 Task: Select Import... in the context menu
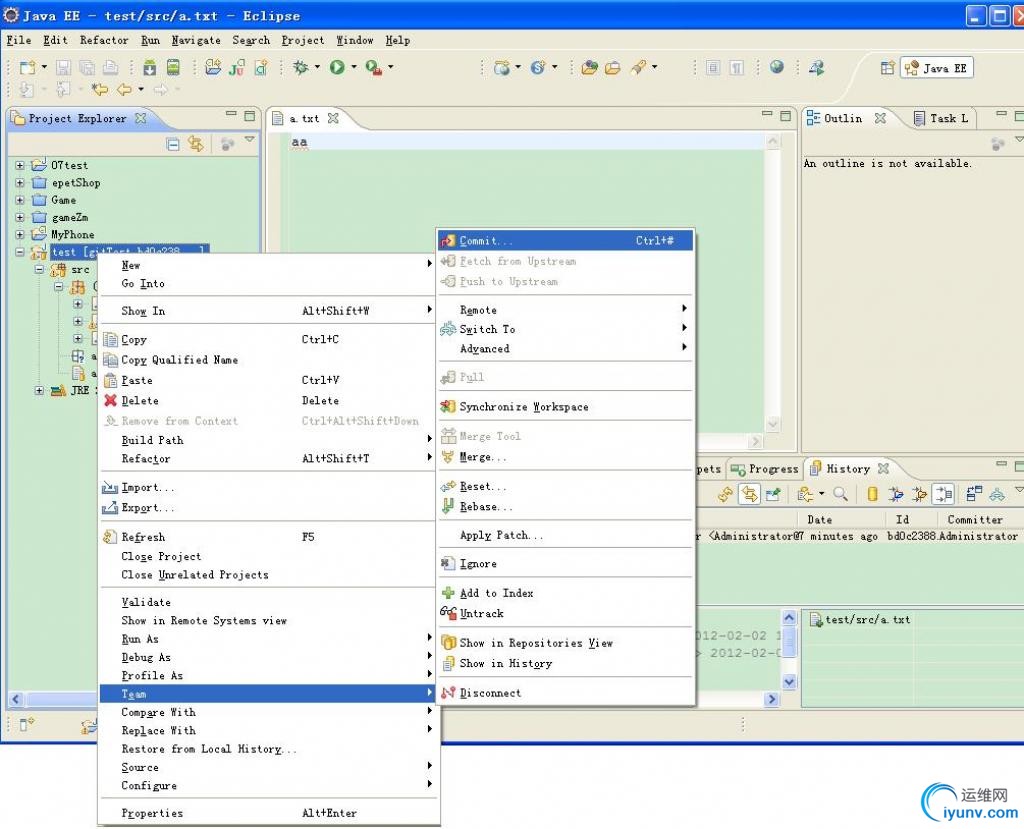pyautogui.click(x=268, y=487)
